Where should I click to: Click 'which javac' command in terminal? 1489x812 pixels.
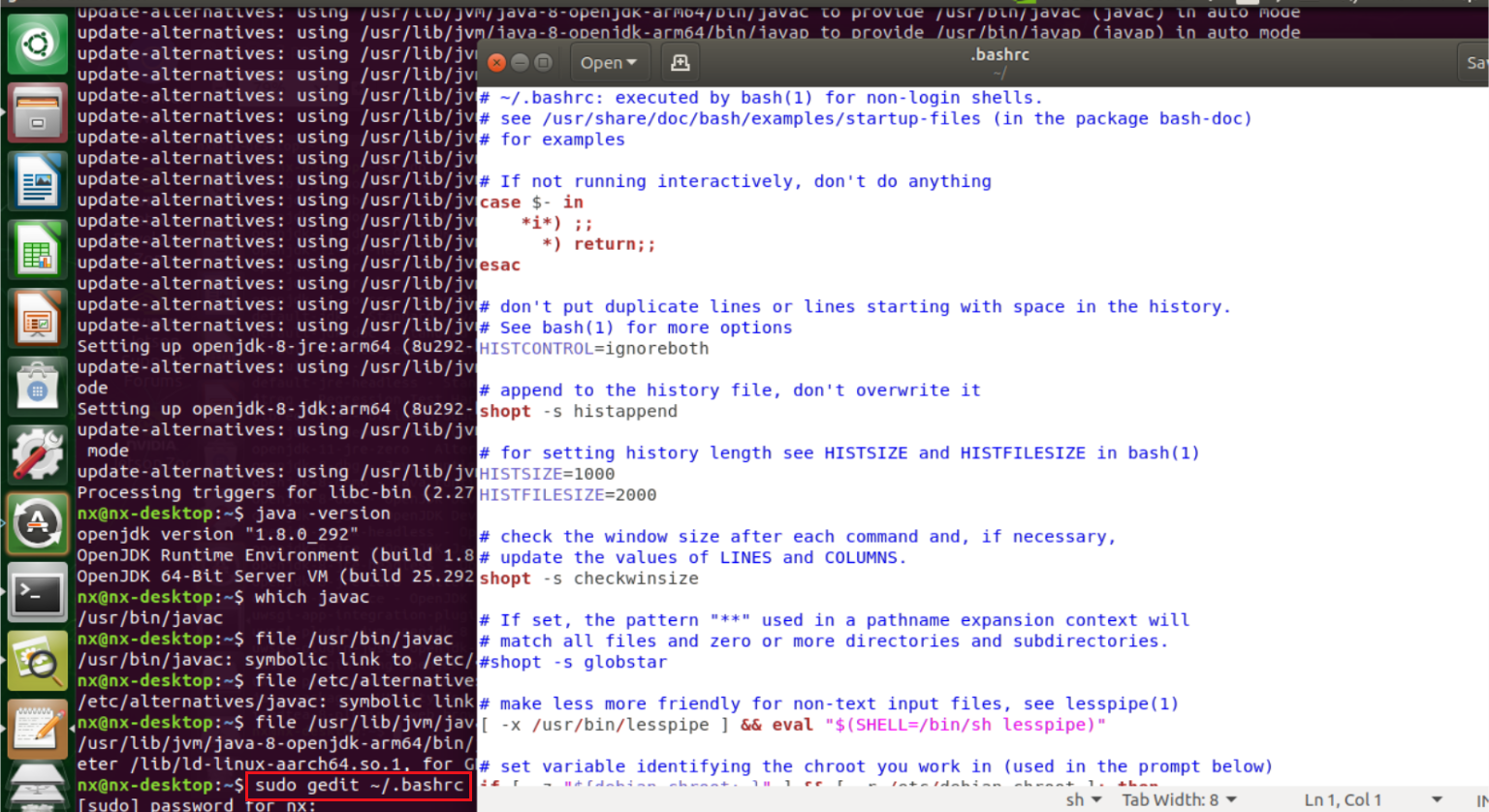click(312, 597)
